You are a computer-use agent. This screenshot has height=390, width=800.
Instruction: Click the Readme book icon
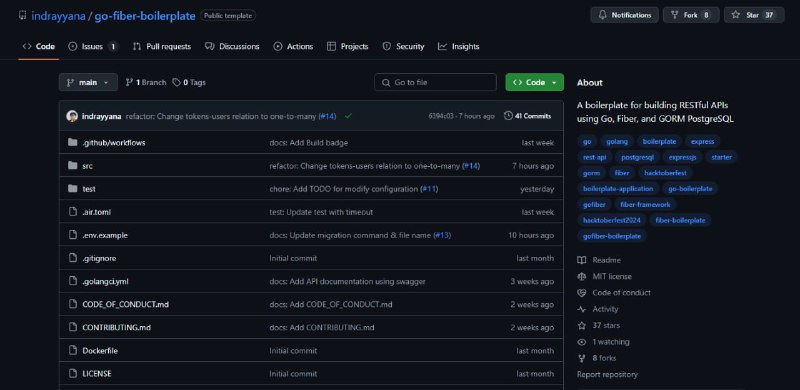click(x=582, y=260)
